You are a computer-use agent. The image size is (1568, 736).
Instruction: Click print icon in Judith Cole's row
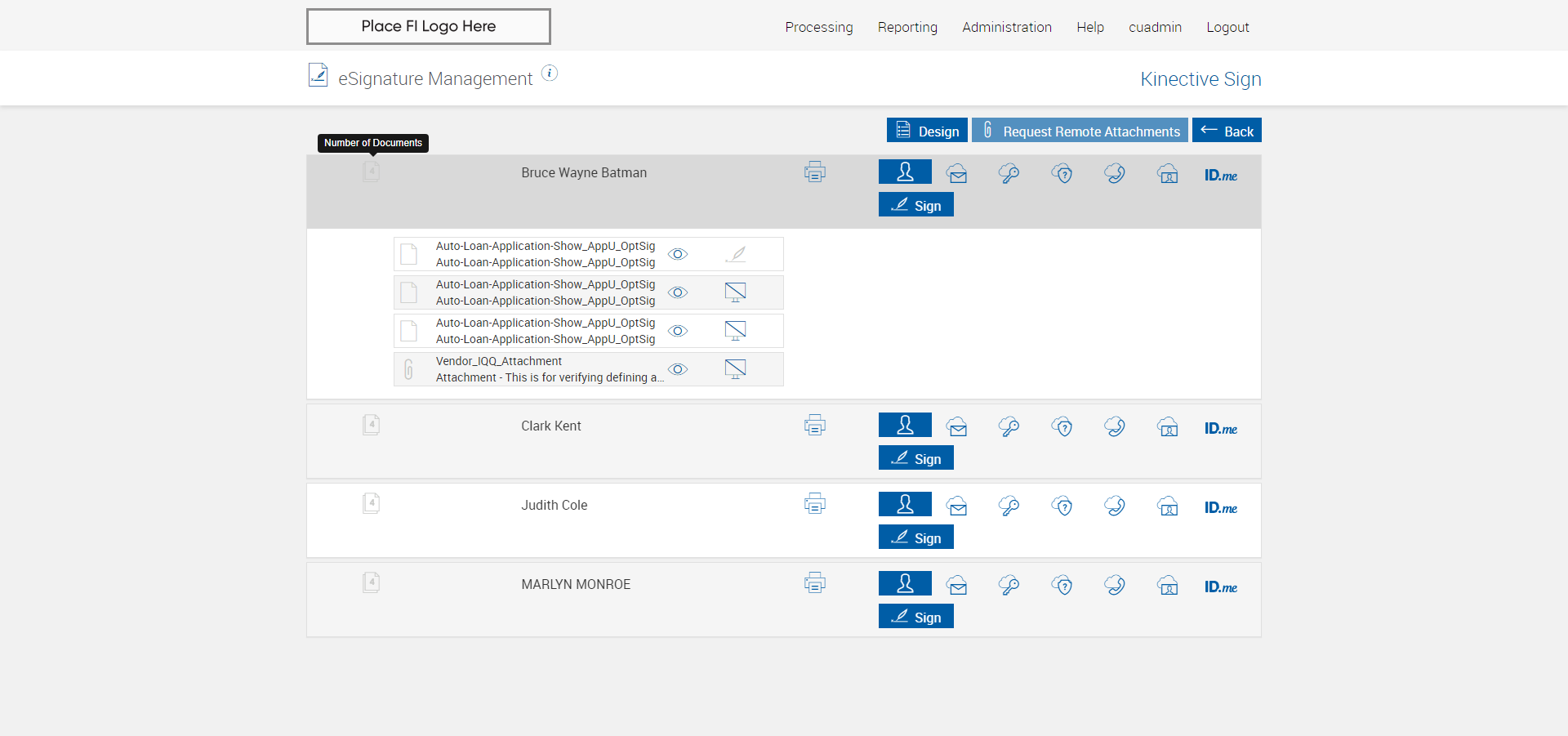tap(815, 505)
